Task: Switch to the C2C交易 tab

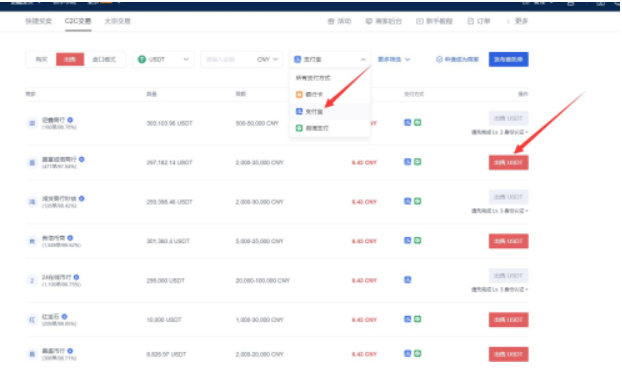Action: [x=78, y=21]
